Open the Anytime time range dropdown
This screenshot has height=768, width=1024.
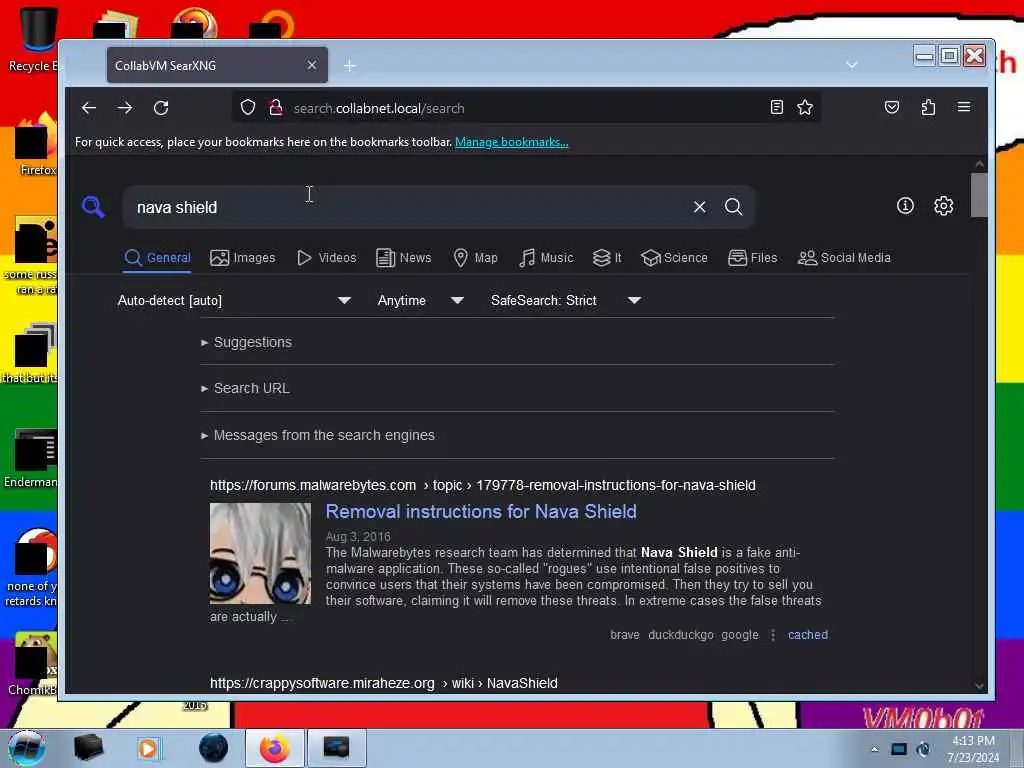coord(421,300)
